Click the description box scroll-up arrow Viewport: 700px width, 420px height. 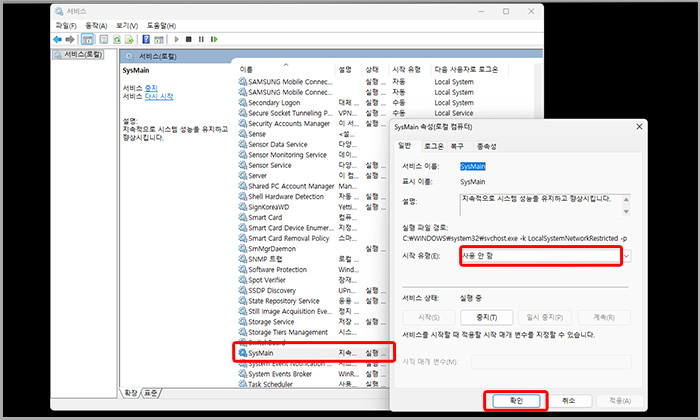point(626,200)
